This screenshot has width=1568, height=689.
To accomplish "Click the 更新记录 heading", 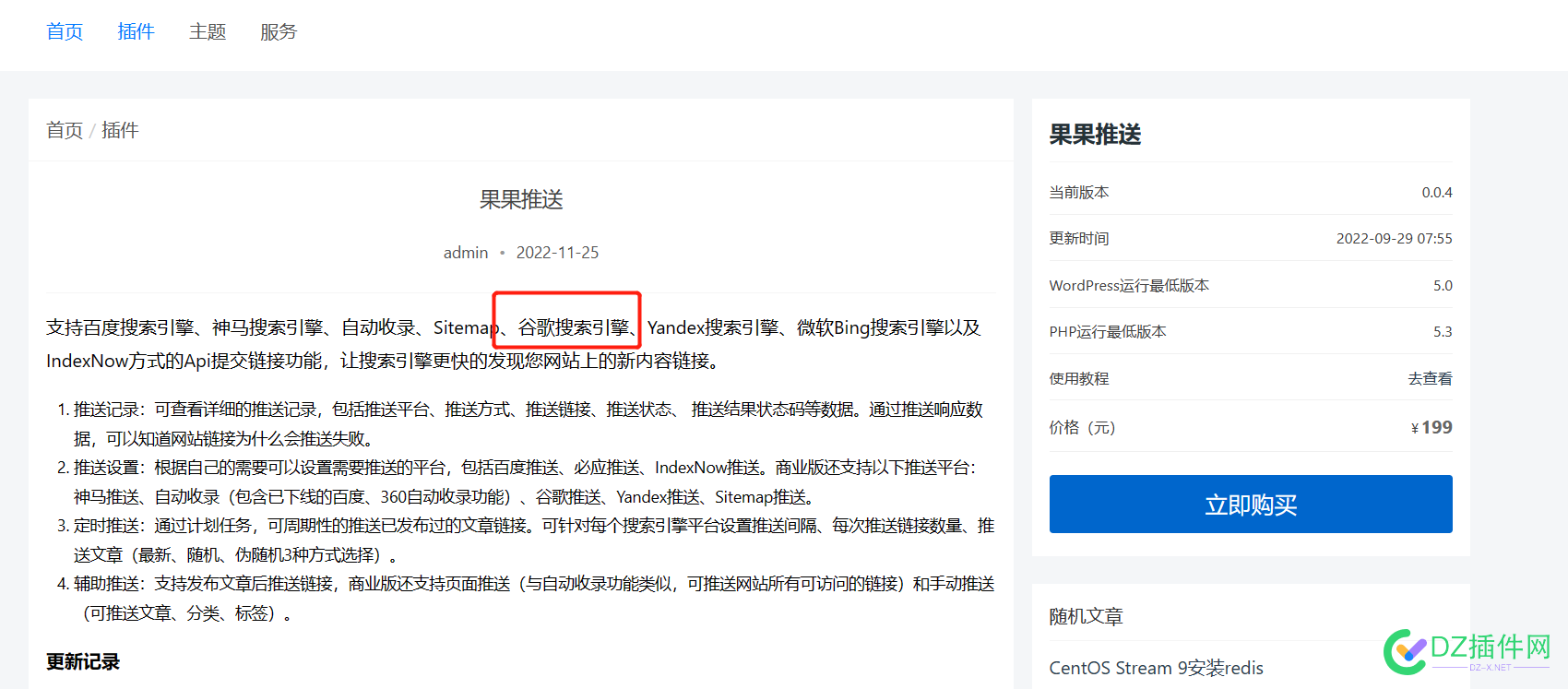I will point(83,662).
